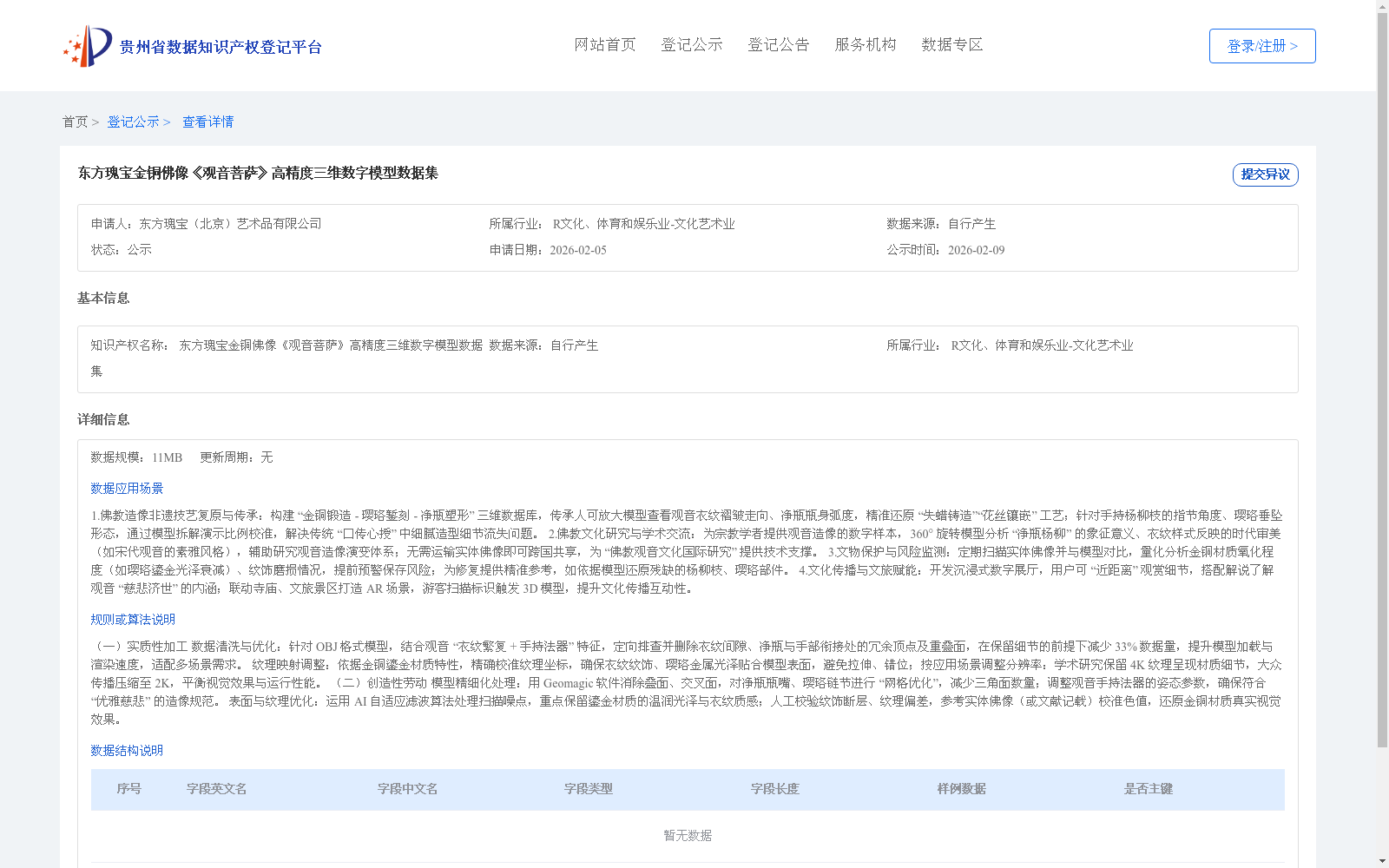The width and height of the screenshot is (1389, 868).
Task: Click the scrollbar up arrow
Action: 1382,6
